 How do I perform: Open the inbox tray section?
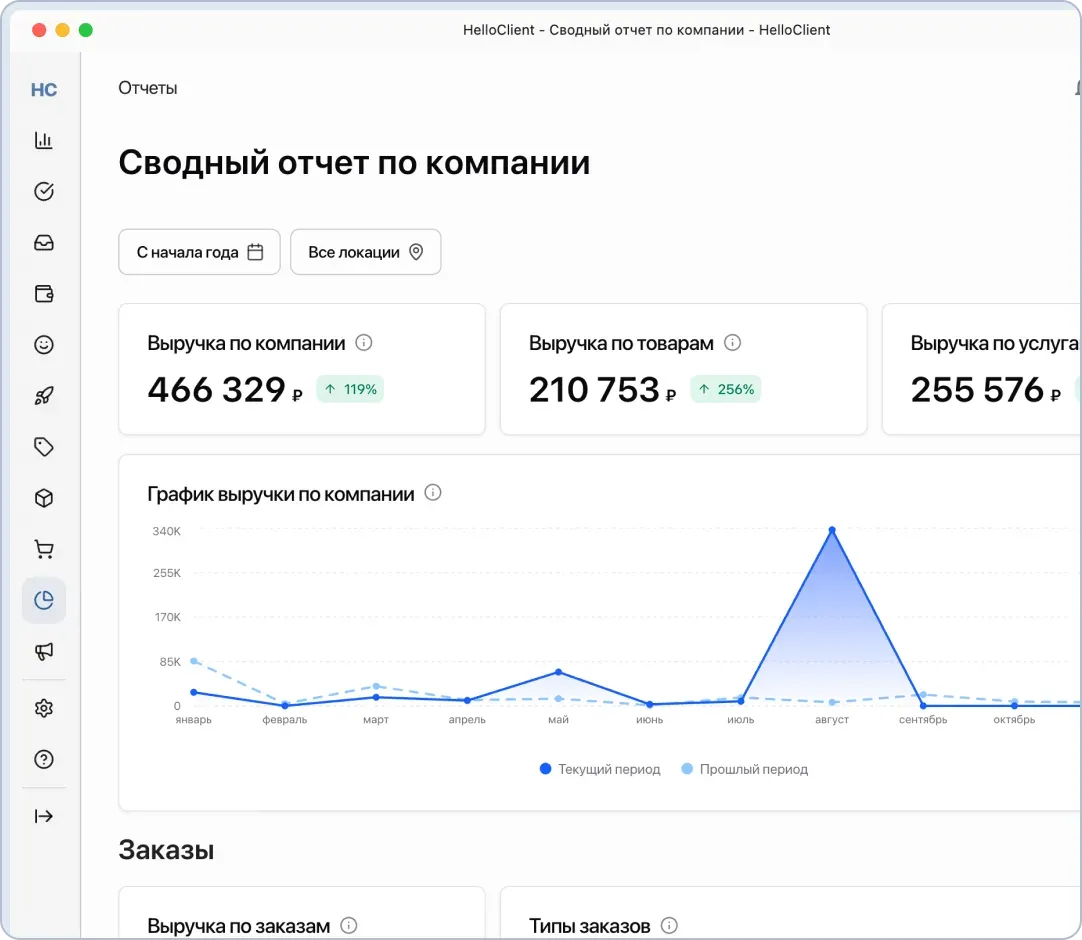[x=44, y=242]
